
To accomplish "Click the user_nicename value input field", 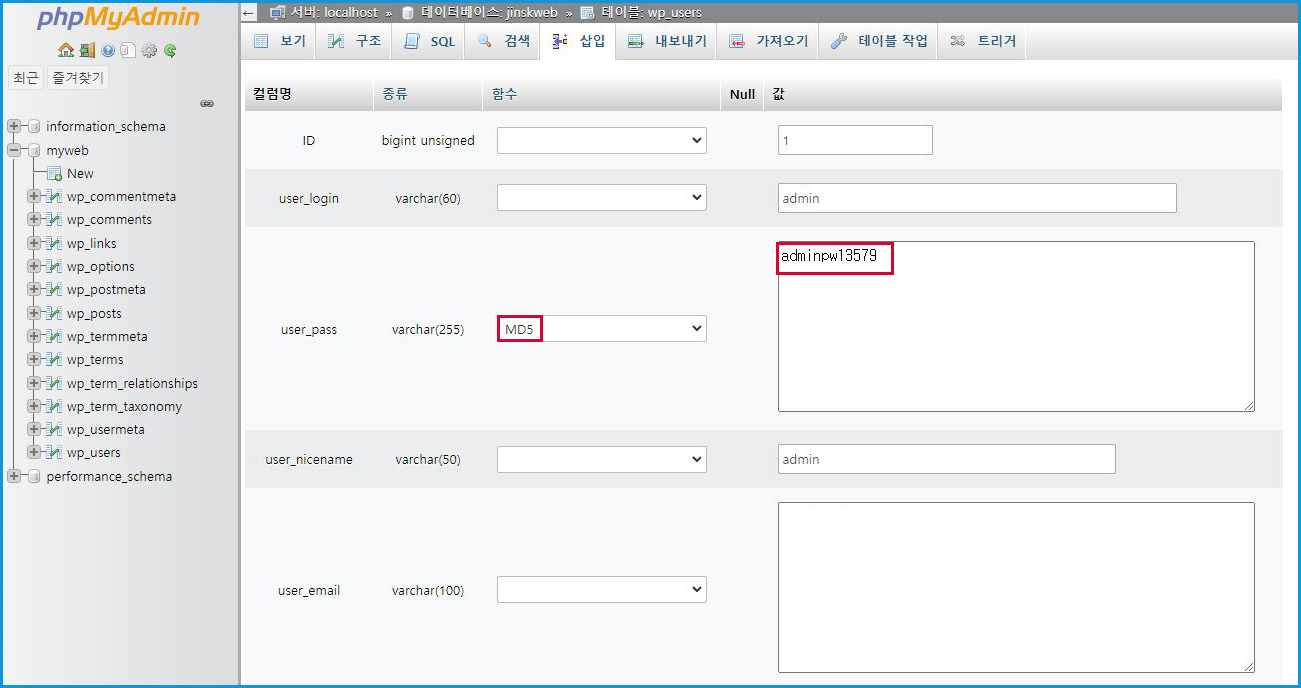I will click(x=946, y=459).
